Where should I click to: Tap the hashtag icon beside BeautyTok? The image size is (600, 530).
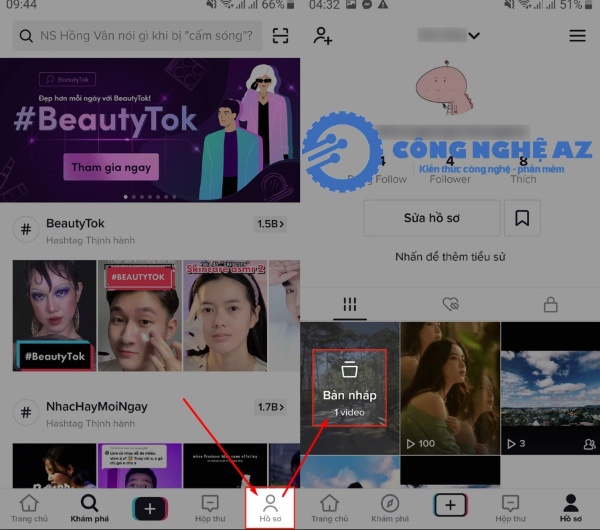pyautogui.click(x=26, y=230)
